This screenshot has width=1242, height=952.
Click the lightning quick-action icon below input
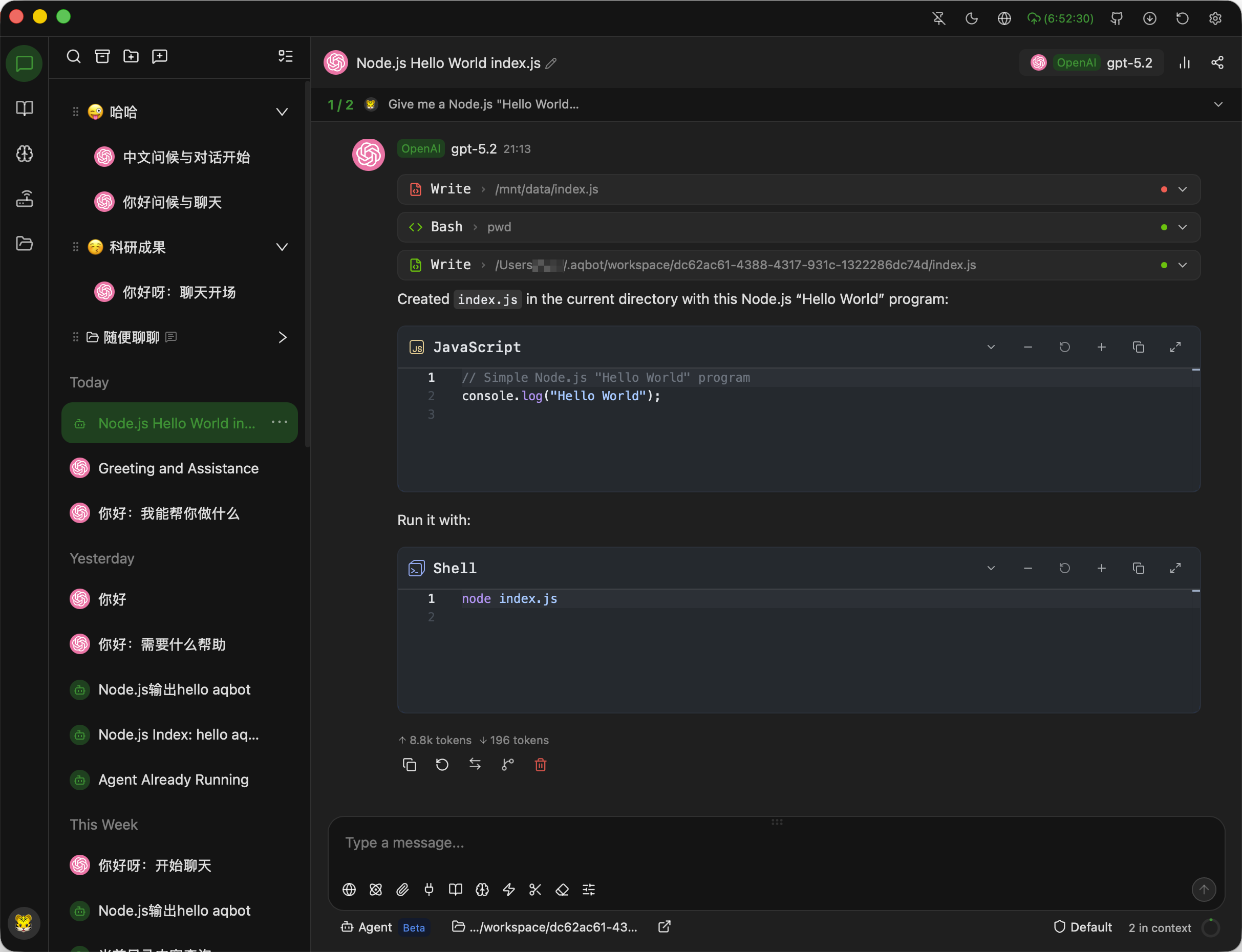[508, 890]
